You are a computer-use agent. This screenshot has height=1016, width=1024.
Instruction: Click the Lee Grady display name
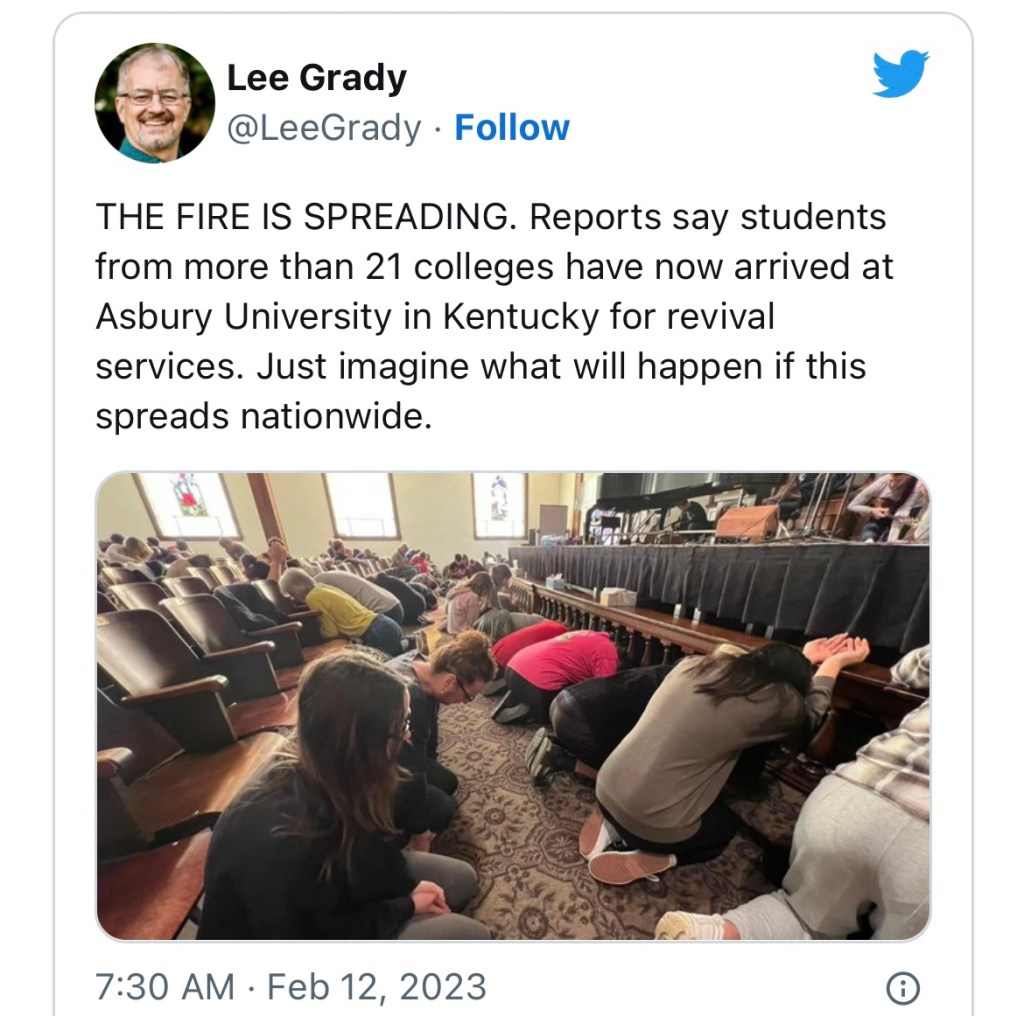[x=316, y=77]
